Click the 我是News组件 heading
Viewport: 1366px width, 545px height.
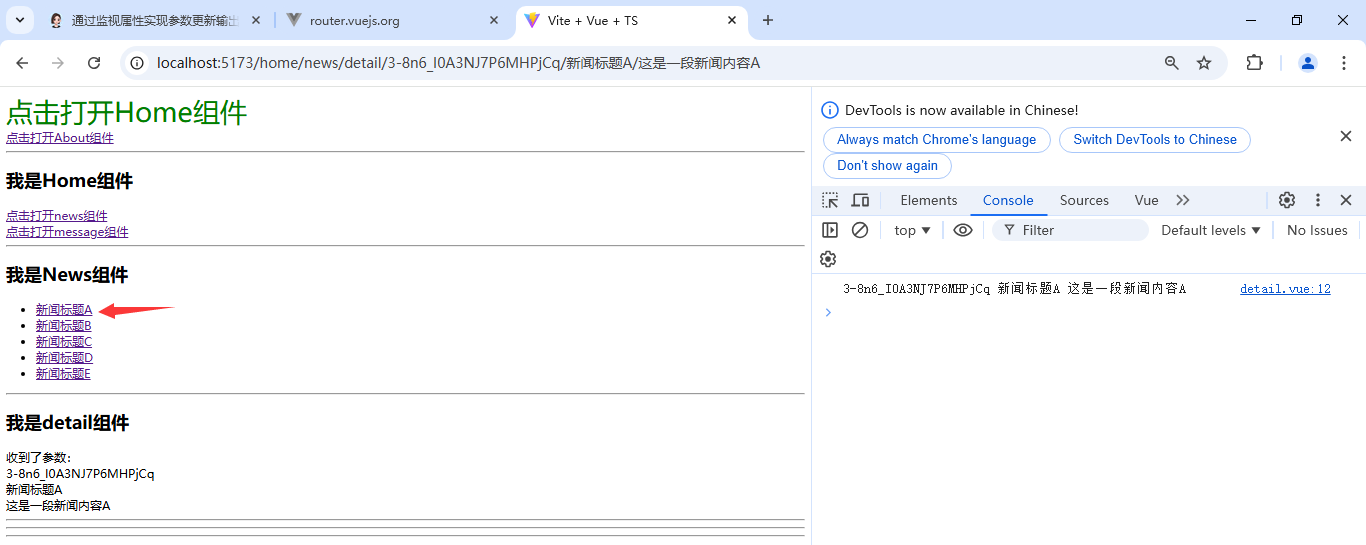click(67, 275)
